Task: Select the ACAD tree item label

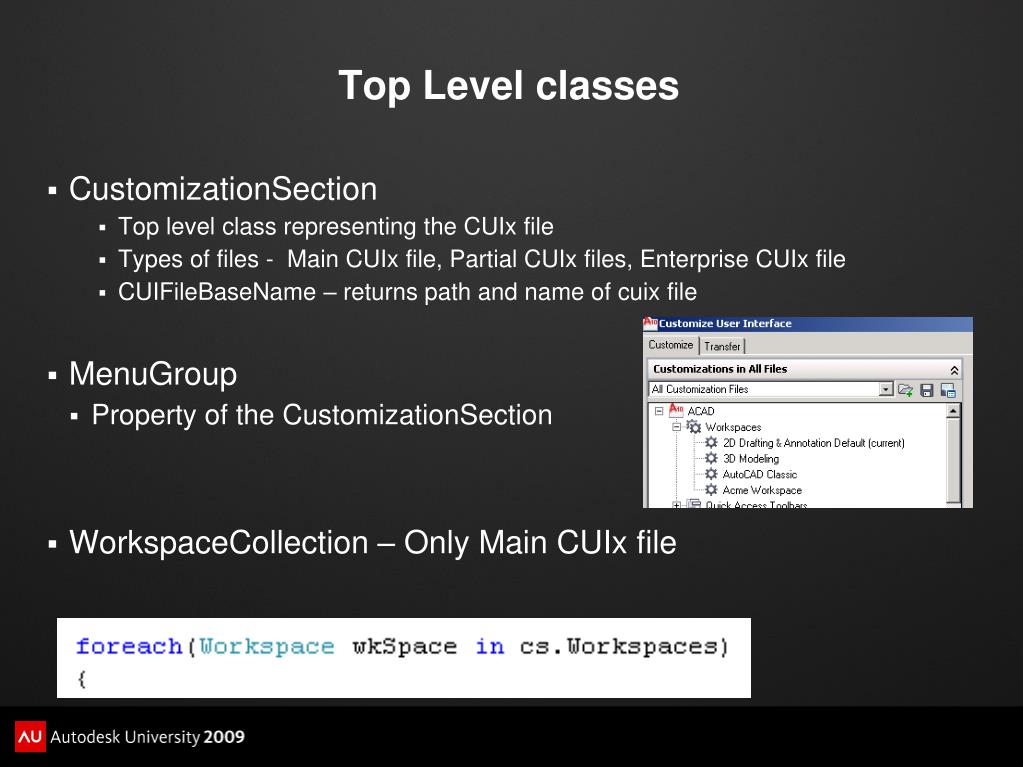Action: (701, 411)
